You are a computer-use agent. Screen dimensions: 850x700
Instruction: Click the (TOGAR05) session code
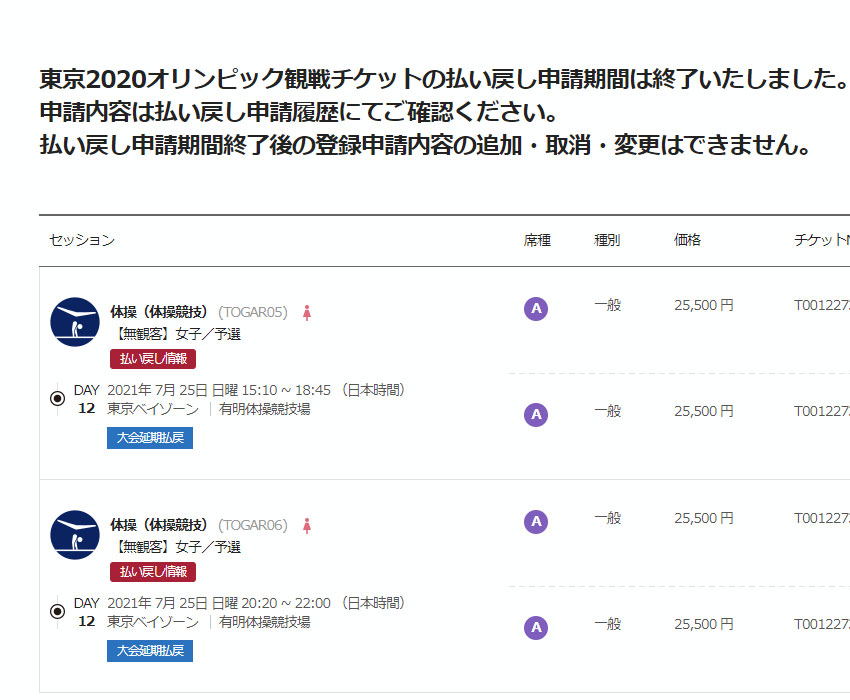point(253,312)
